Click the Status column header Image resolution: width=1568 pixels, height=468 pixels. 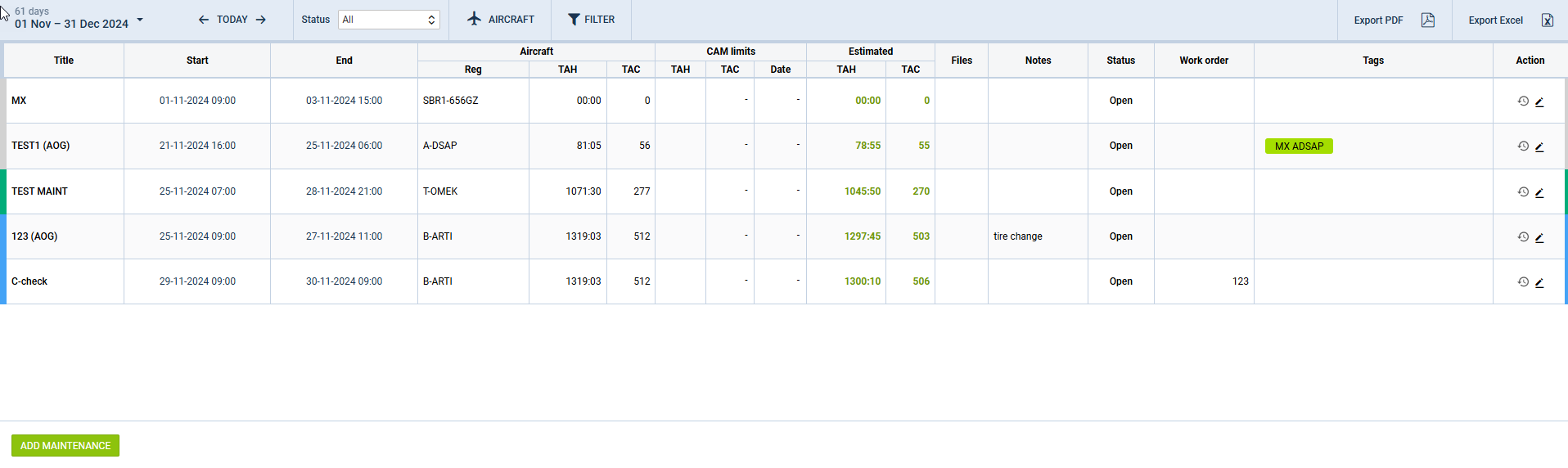click(1121, 61)
